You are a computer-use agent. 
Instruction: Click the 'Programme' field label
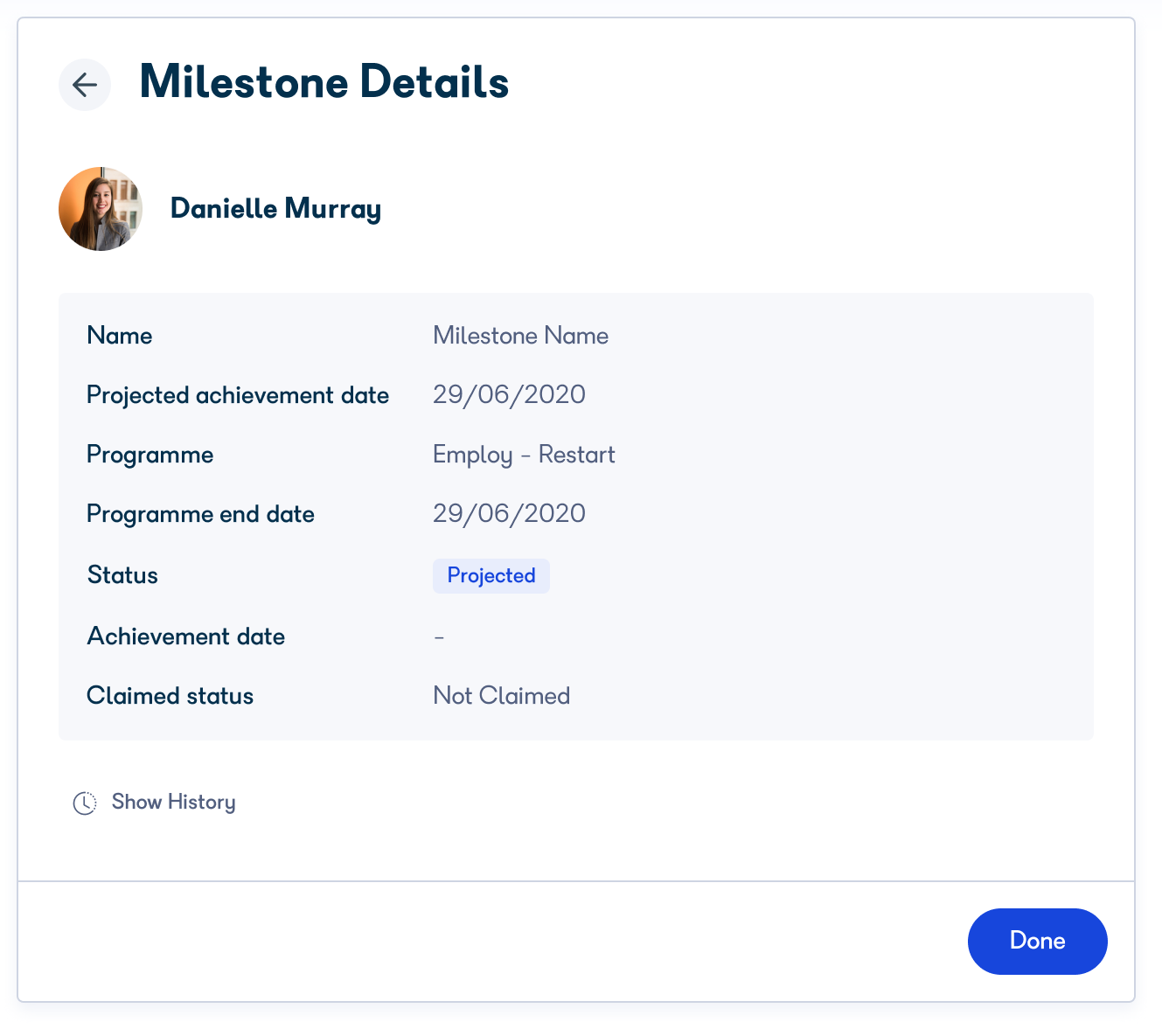point(150,455)
